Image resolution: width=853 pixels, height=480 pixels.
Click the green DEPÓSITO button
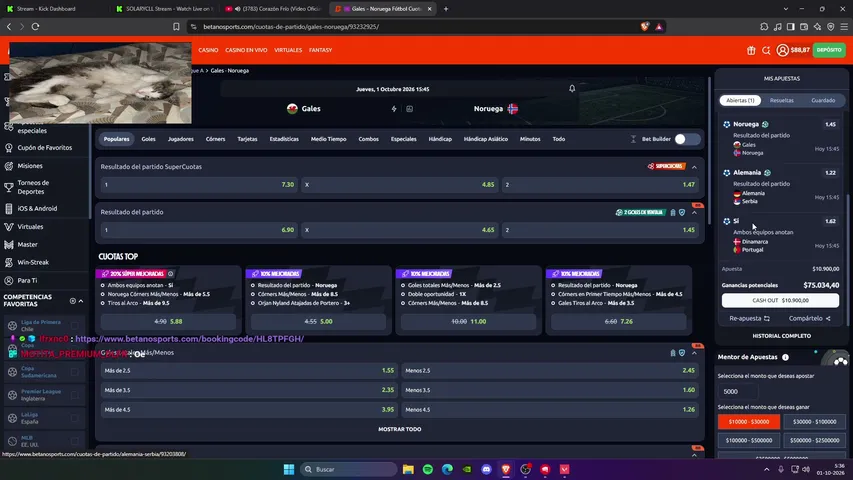829,50
